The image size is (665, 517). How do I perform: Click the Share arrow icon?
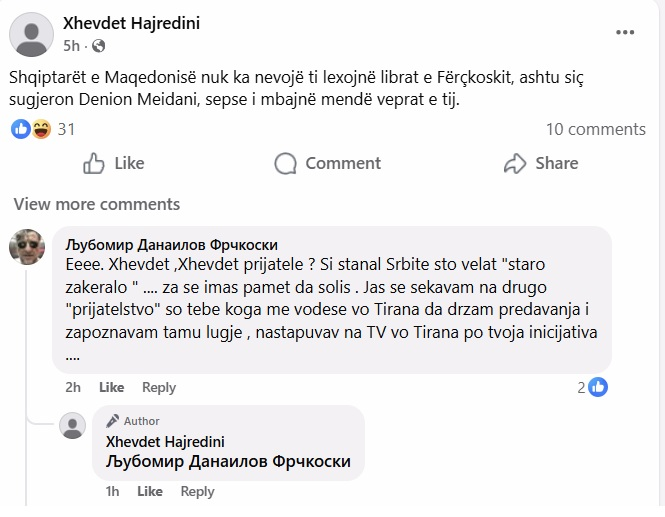[515, 163]
